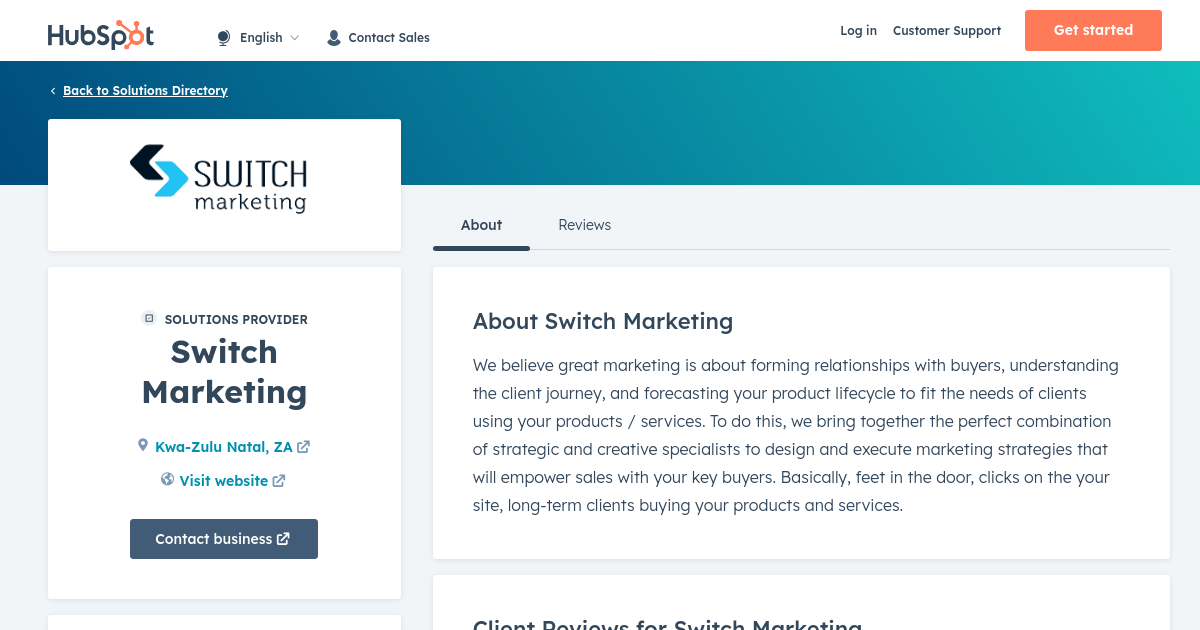Click the Solutions Provider badge icon
This screenshot has height=630, width=1200.
149,319
